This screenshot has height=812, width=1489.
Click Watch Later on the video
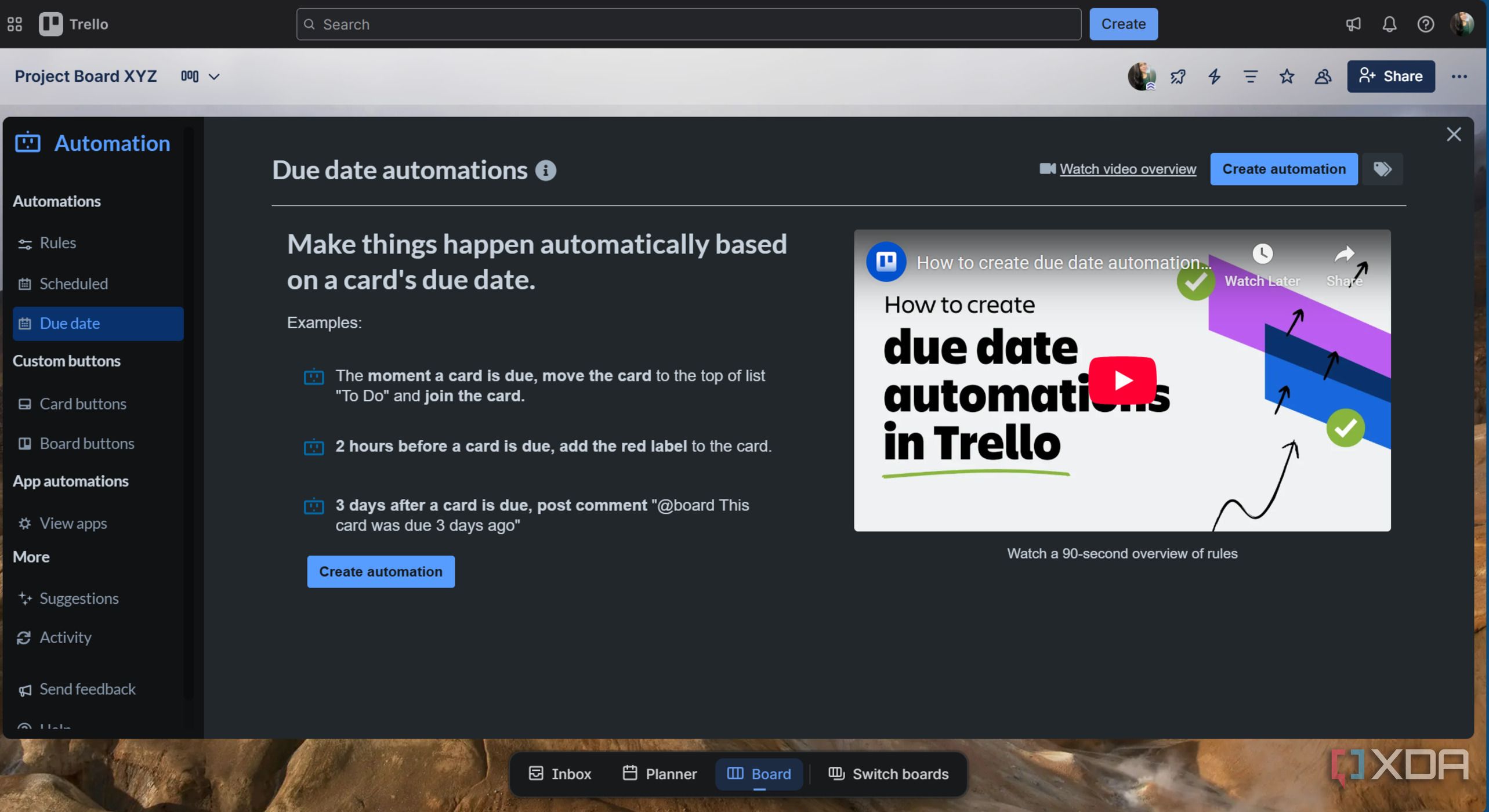(1262, 265)
